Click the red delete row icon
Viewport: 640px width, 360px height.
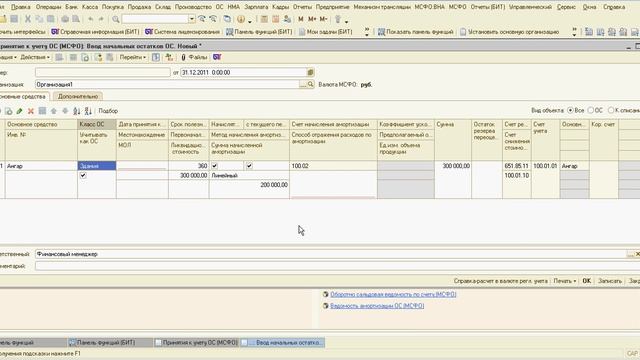31,111
